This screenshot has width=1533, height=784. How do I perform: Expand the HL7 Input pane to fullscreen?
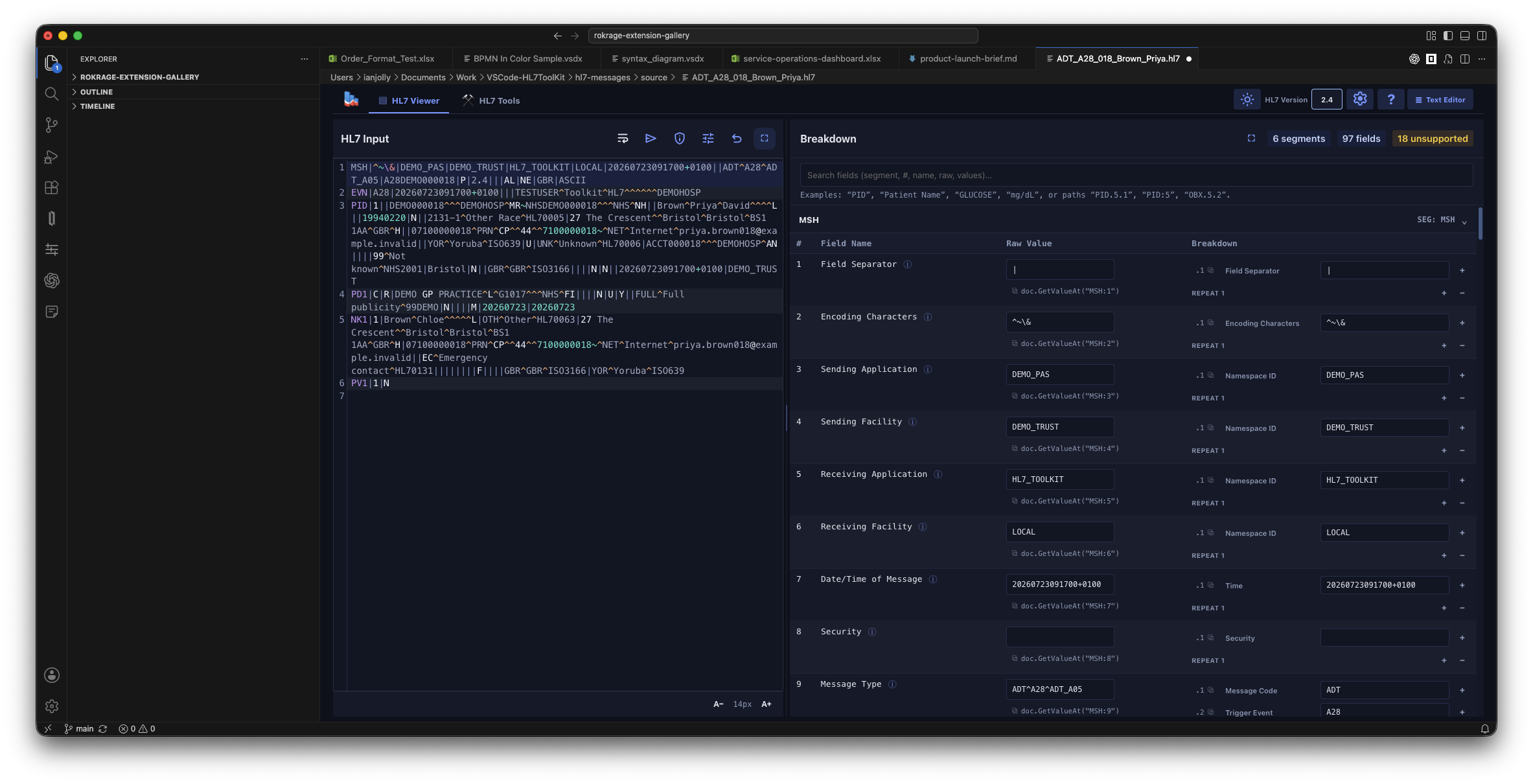point(765,139)
